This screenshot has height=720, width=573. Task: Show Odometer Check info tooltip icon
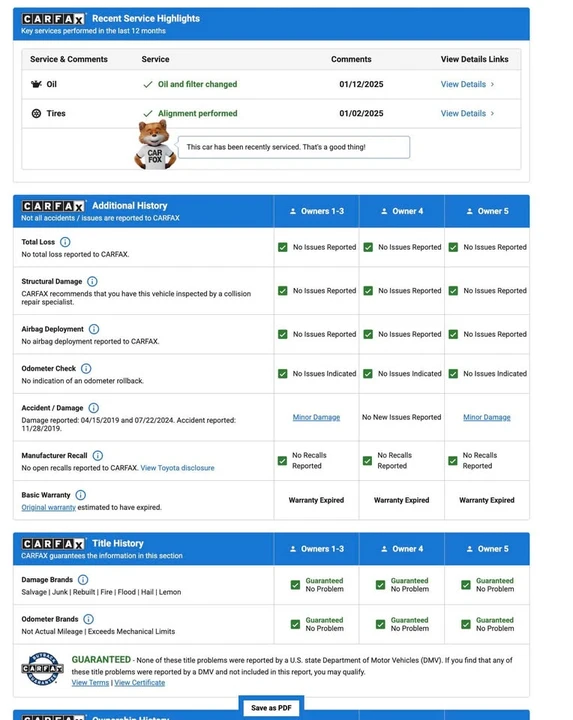click(86, 368)
